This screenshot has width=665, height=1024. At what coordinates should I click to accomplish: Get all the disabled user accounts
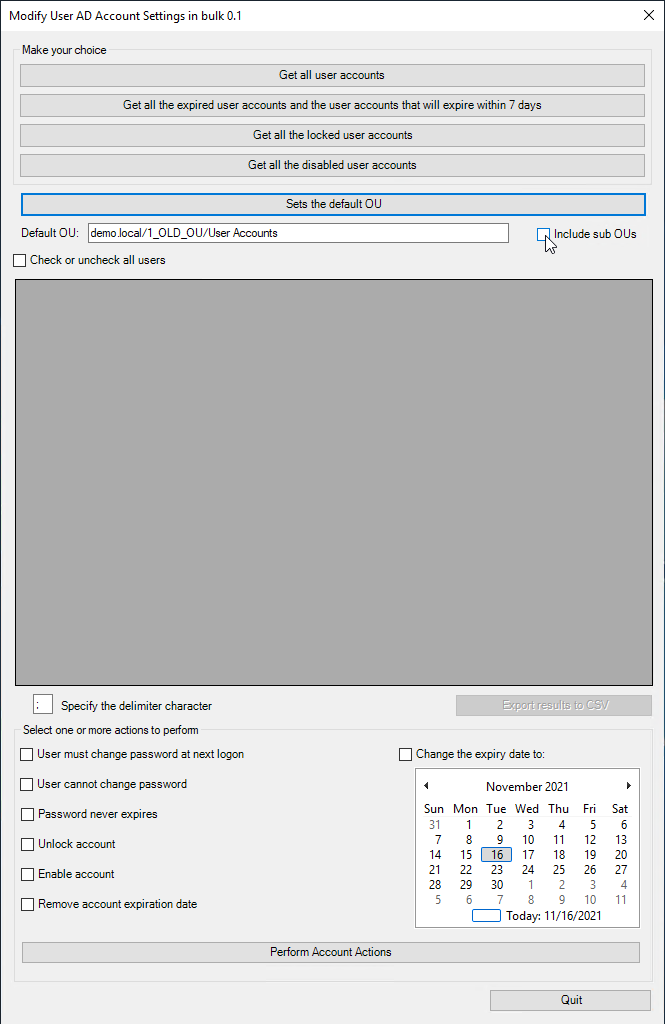click(332, 165)
